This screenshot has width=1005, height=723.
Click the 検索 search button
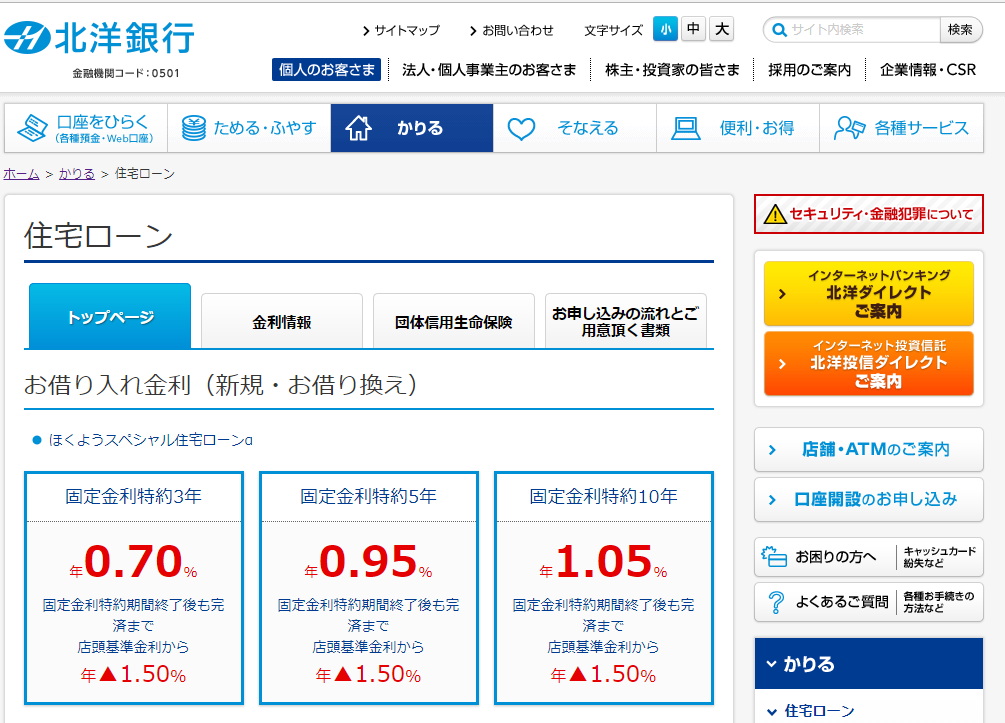pos(960,29)
